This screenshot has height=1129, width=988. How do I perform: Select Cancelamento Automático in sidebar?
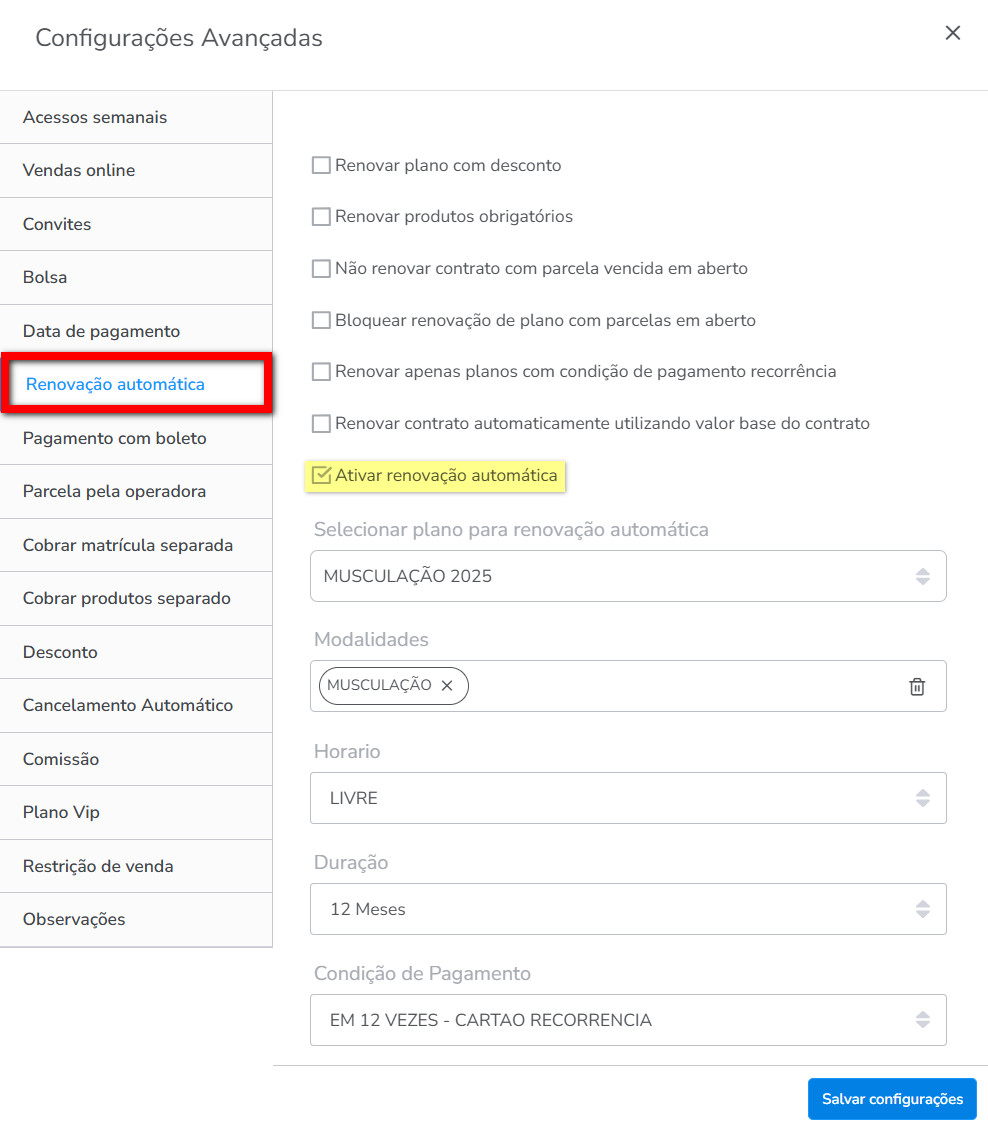128,705
